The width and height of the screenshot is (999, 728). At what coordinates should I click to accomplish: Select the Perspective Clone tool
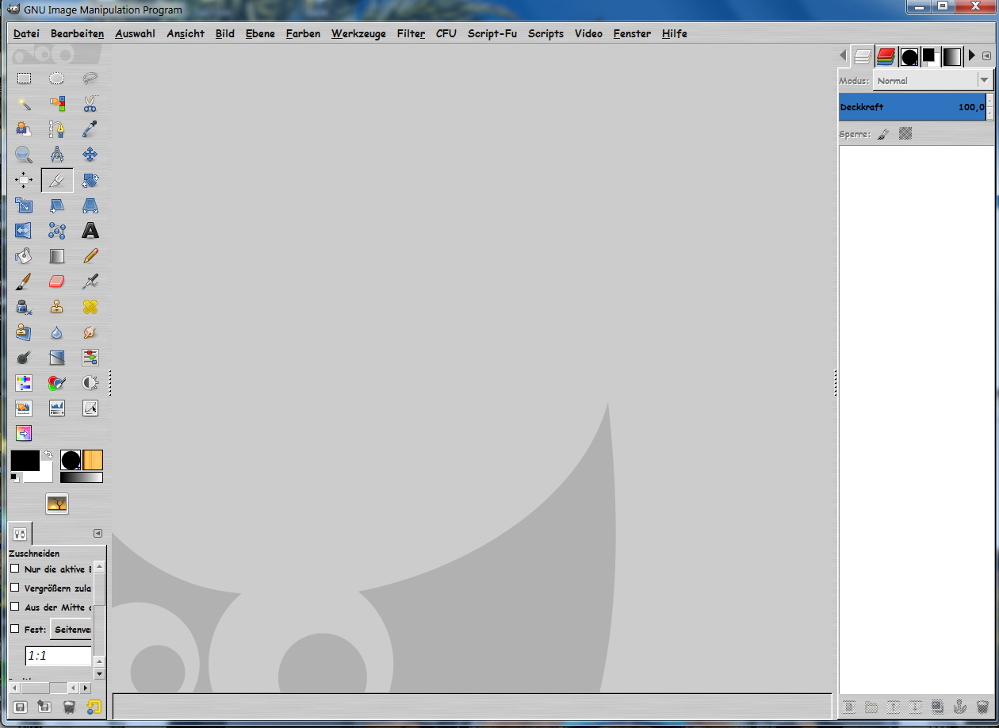(x=24, y=332)
